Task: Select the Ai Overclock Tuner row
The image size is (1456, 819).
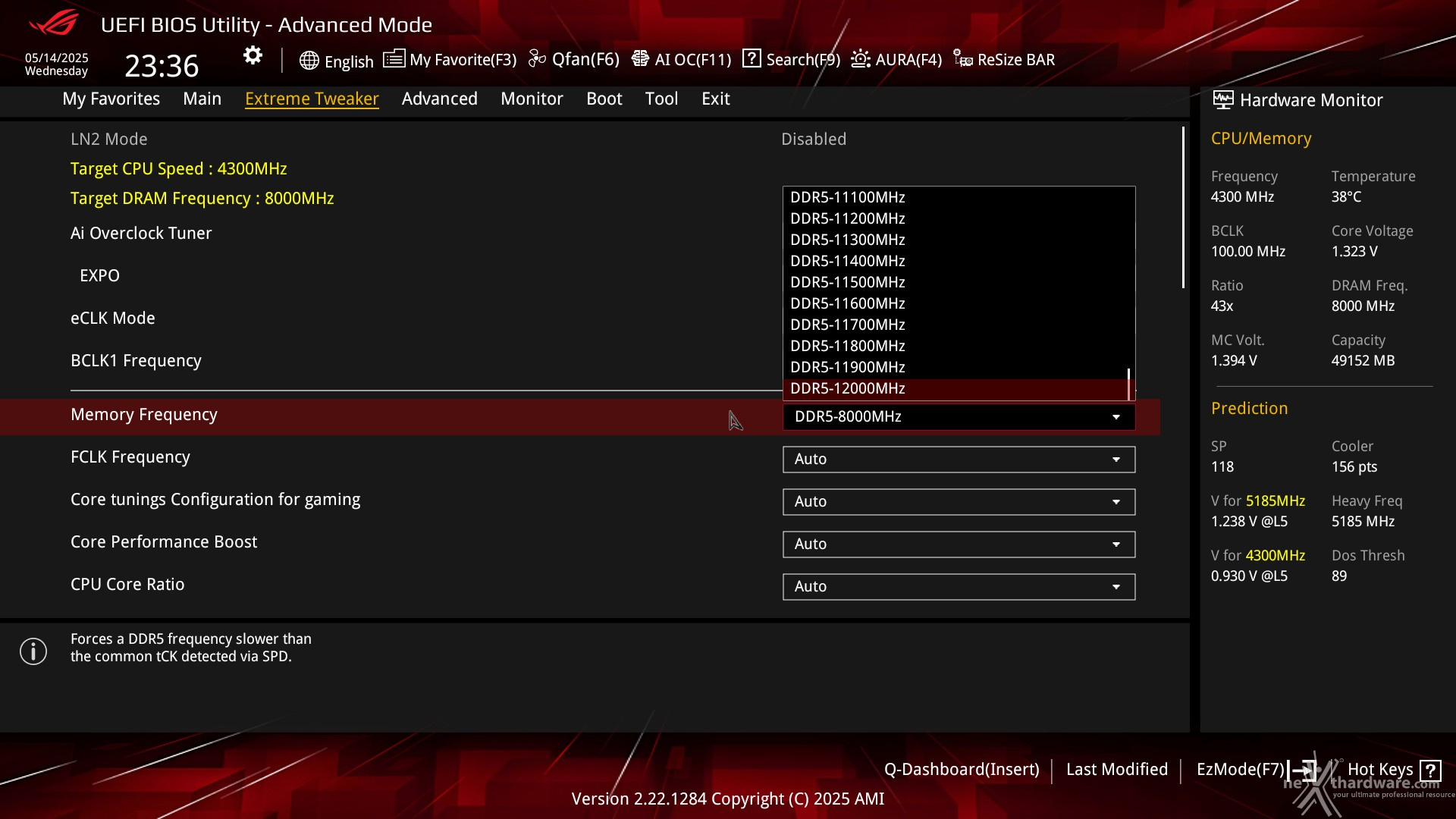Action: coord(580,233)
